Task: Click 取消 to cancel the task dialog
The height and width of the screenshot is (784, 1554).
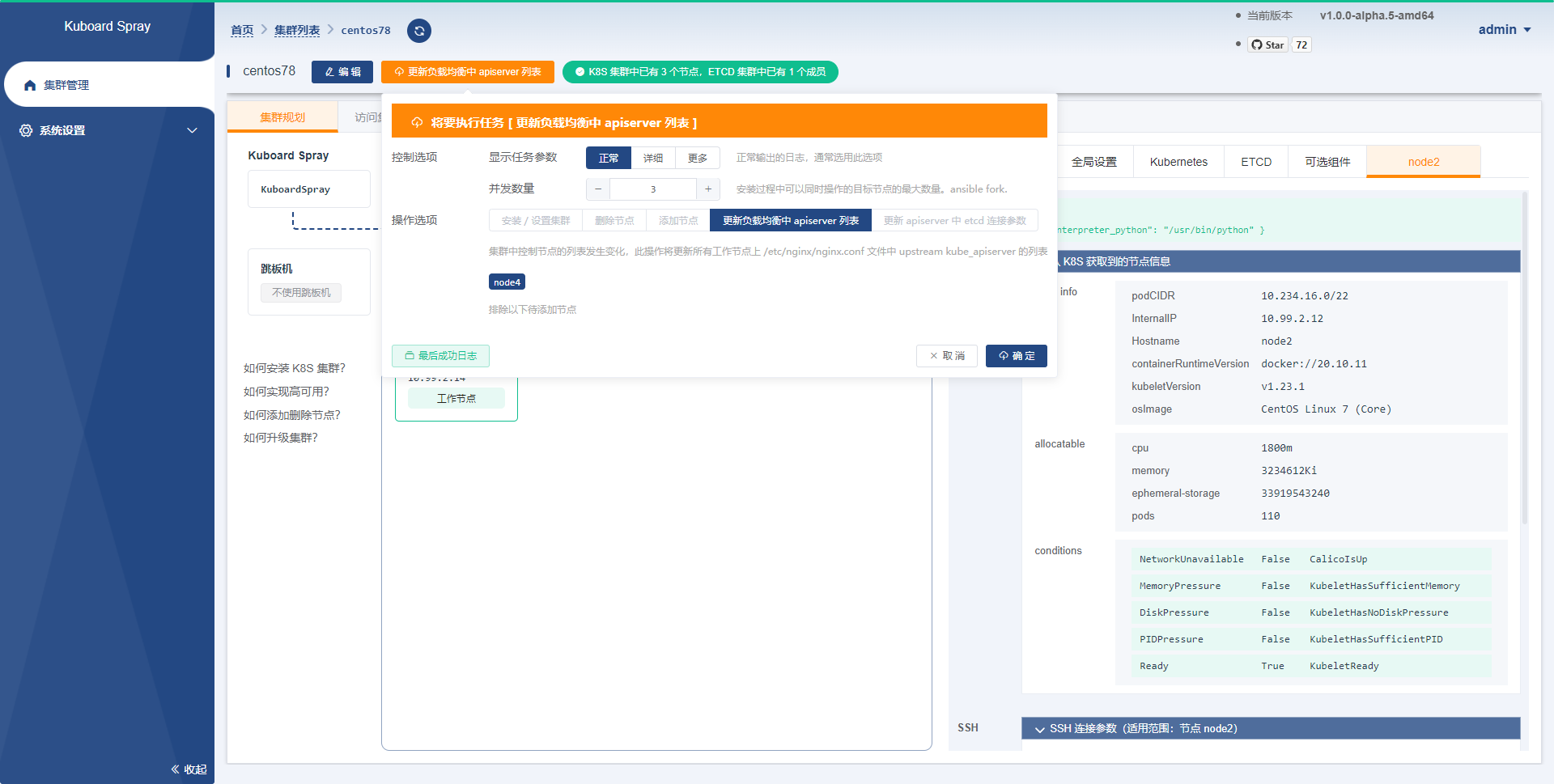Action: click(947, 356)
